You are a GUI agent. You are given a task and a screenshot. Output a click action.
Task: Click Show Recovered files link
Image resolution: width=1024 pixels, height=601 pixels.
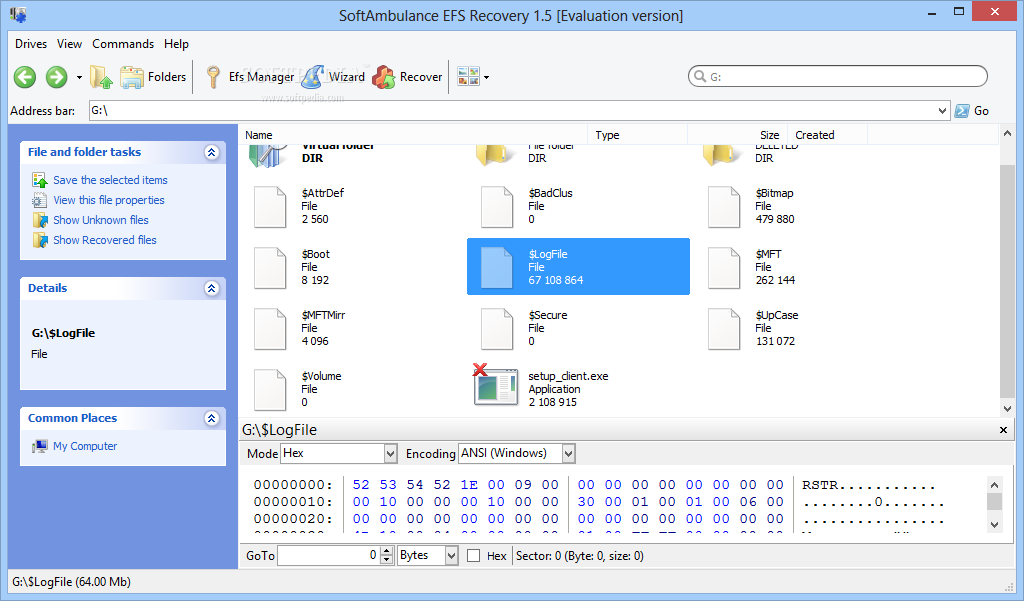(104, 240)
